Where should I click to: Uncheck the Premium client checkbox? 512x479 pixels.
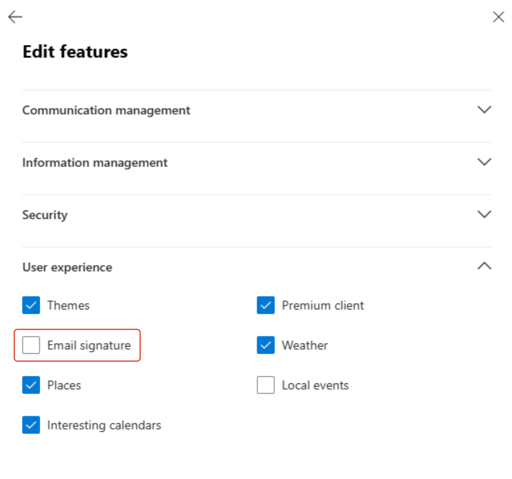tap(266, 305)
